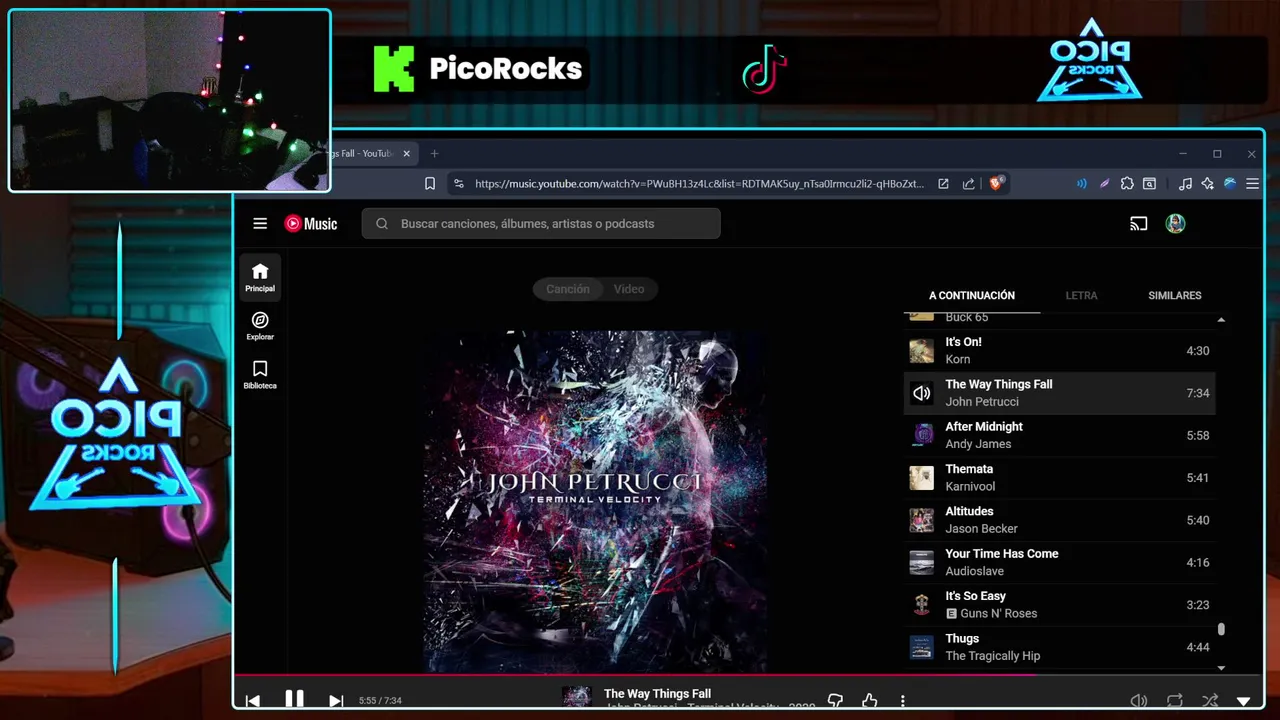Viewport: 1280px width, 720px height.
Task: Click the music note toolbar icon
Action: (x=1185, y=183)
